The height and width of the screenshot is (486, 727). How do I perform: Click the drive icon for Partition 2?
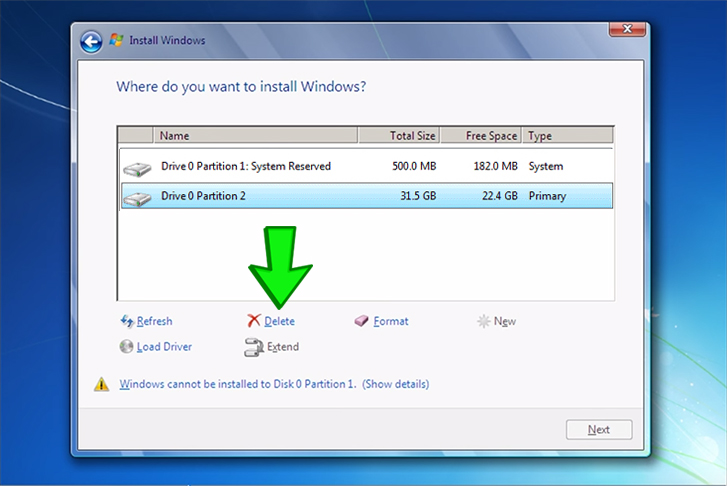(137, 198)
